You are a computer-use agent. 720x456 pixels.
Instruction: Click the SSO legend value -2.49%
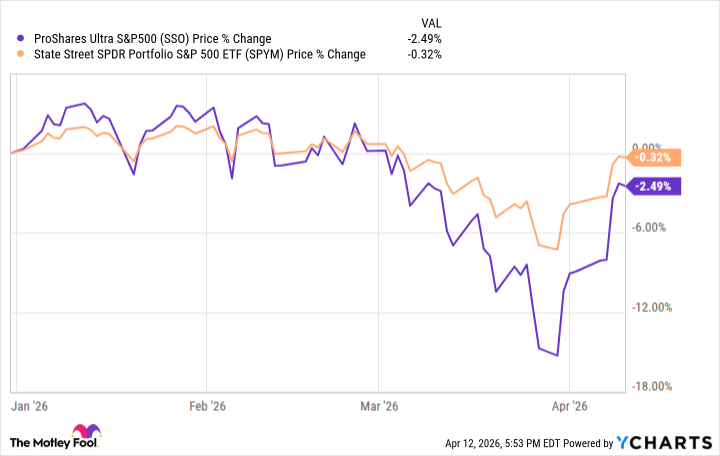click(x=424, y=39)
